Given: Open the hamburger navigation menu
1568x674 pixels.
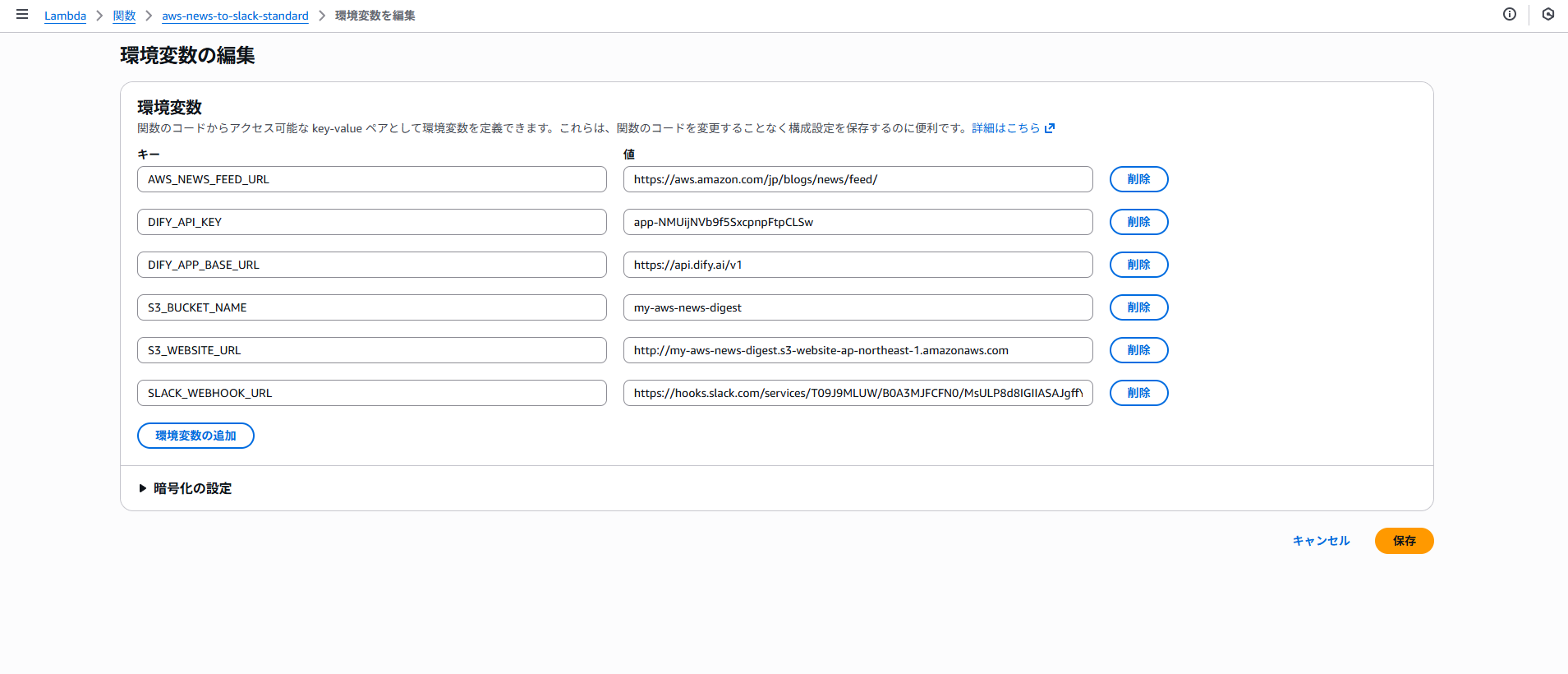Looking at the screenshot, I should [x=22, y=15].
